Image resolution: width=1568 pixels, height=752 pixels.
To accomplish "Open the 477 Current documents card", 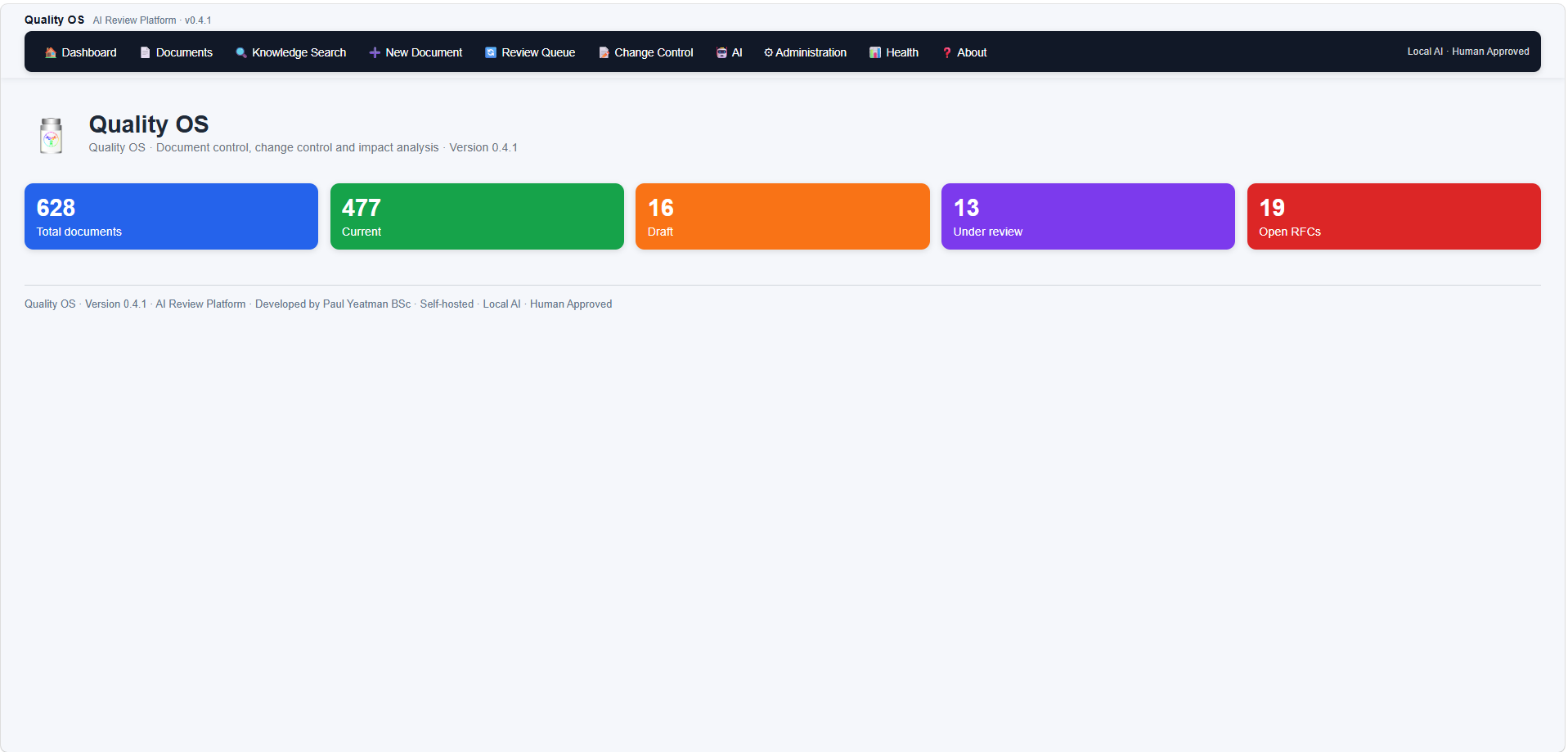I will pyautogui.click(x=477, y=216).
